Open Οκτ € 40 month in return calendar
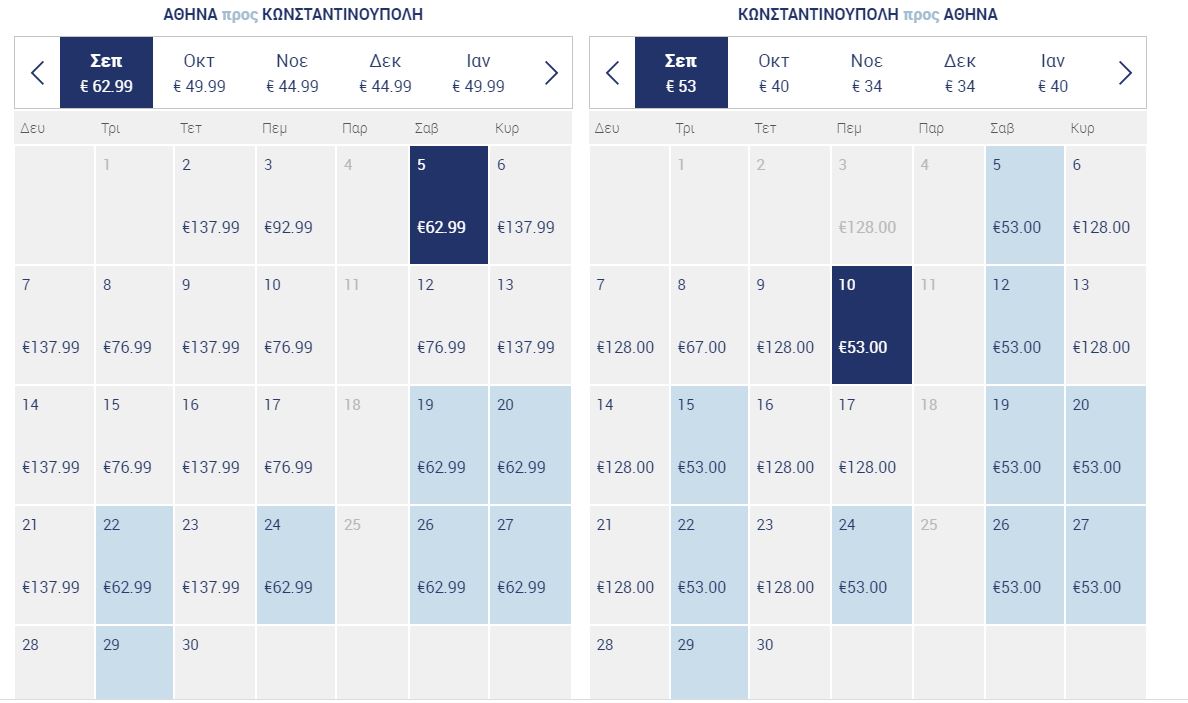This screenshot has height=703, width=1188. point(774,73)
